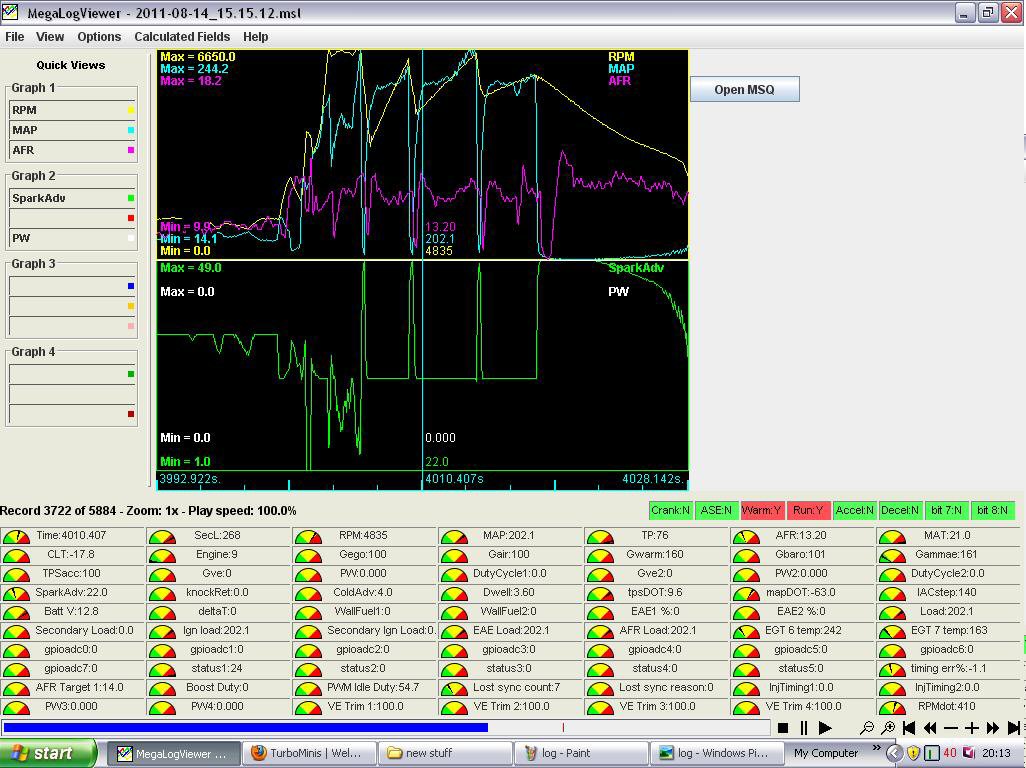Image resolution: width=1026 pixels, height=768 pixels.
Task: Click the gauge icon beside CLT:-17.8
Action: pos(16,556)
